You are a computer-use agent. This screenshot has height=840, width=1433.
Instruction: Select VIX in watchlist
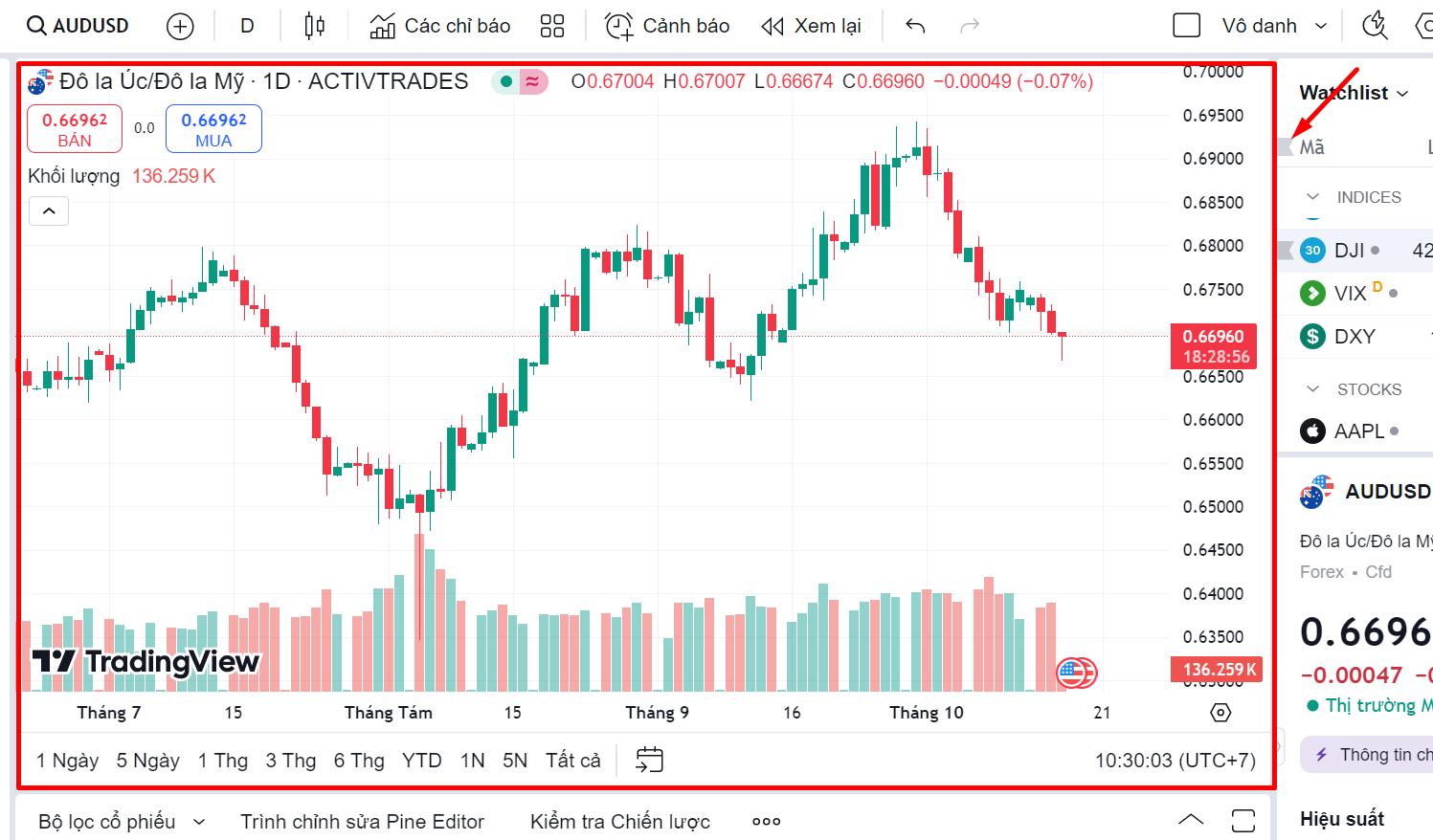click(x=1356, y=293)
